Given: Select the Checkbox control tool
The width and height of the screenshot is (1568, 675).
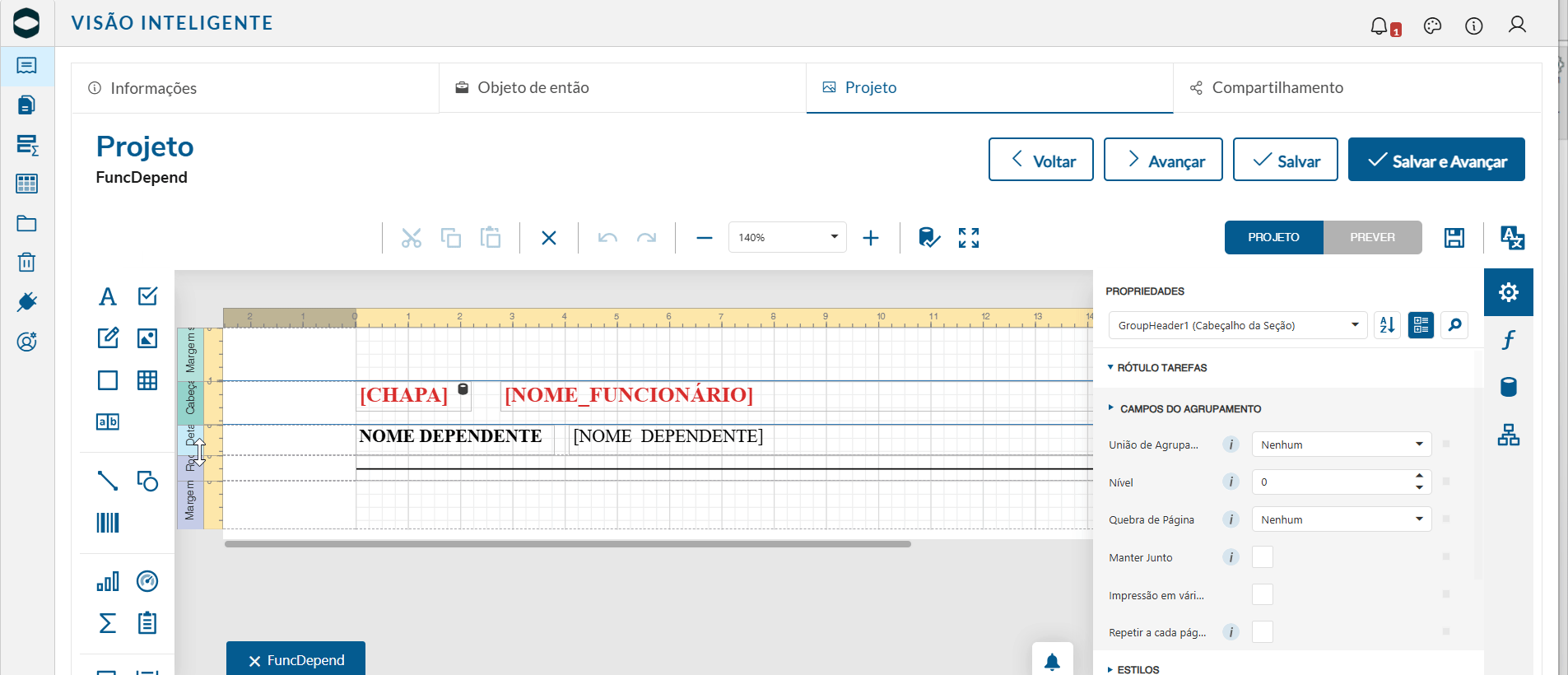Looking at the screenshot, I should point(147,296).
